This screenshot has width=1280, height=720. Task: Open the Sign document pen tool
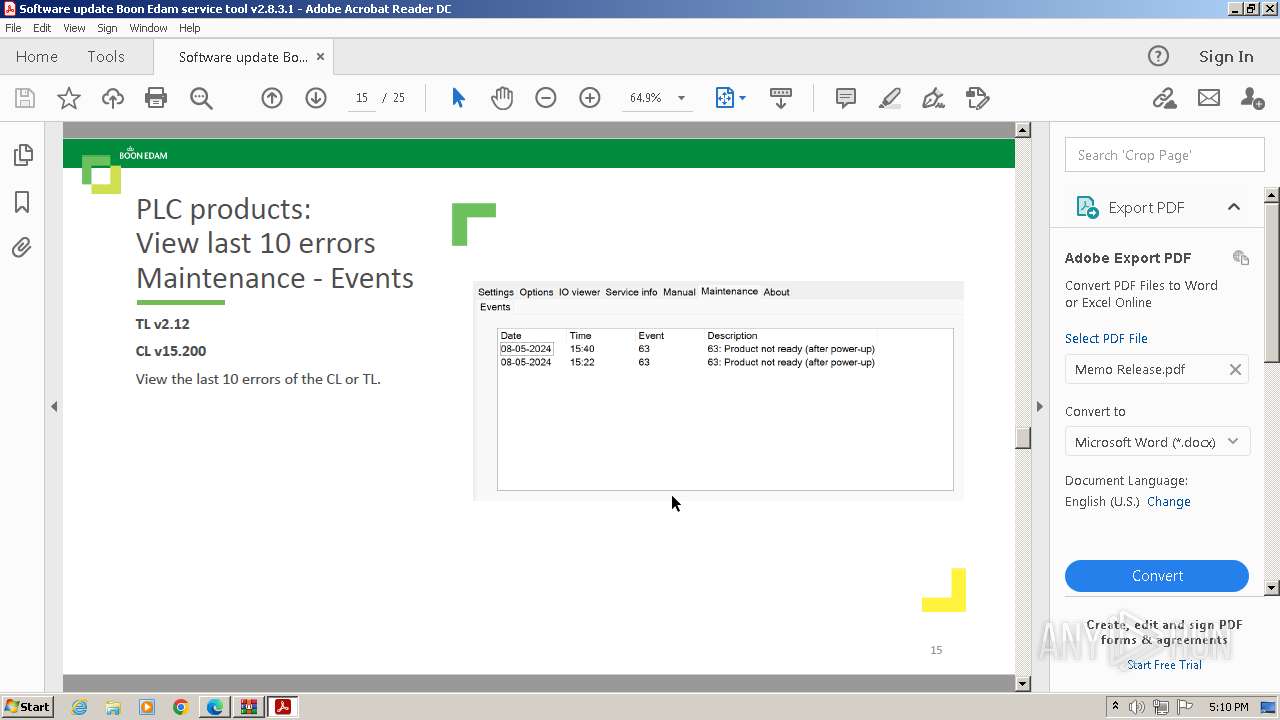click(933, 98)
